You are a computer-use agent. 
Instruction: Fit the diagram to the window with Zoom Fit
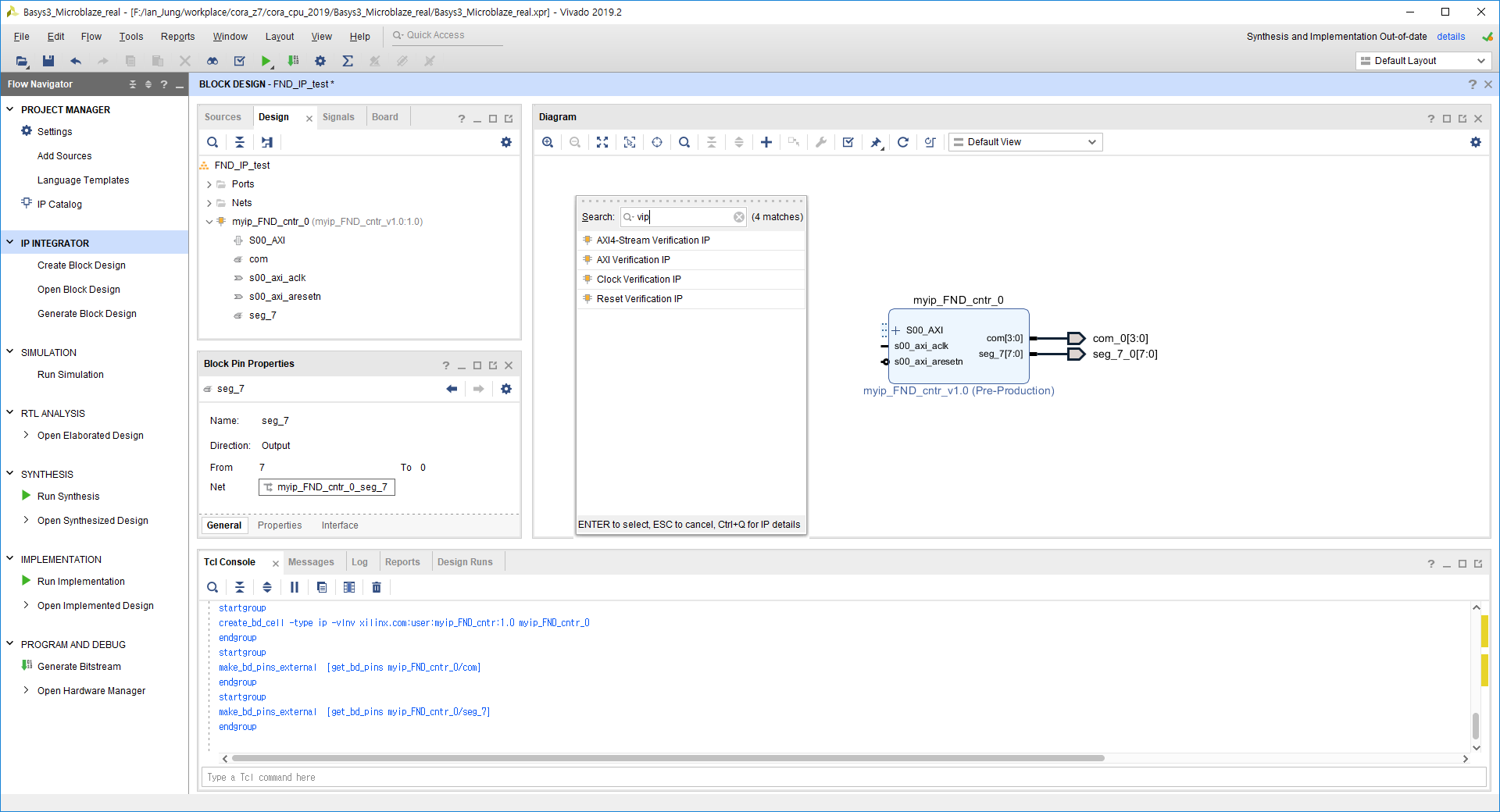coord(602,142)
